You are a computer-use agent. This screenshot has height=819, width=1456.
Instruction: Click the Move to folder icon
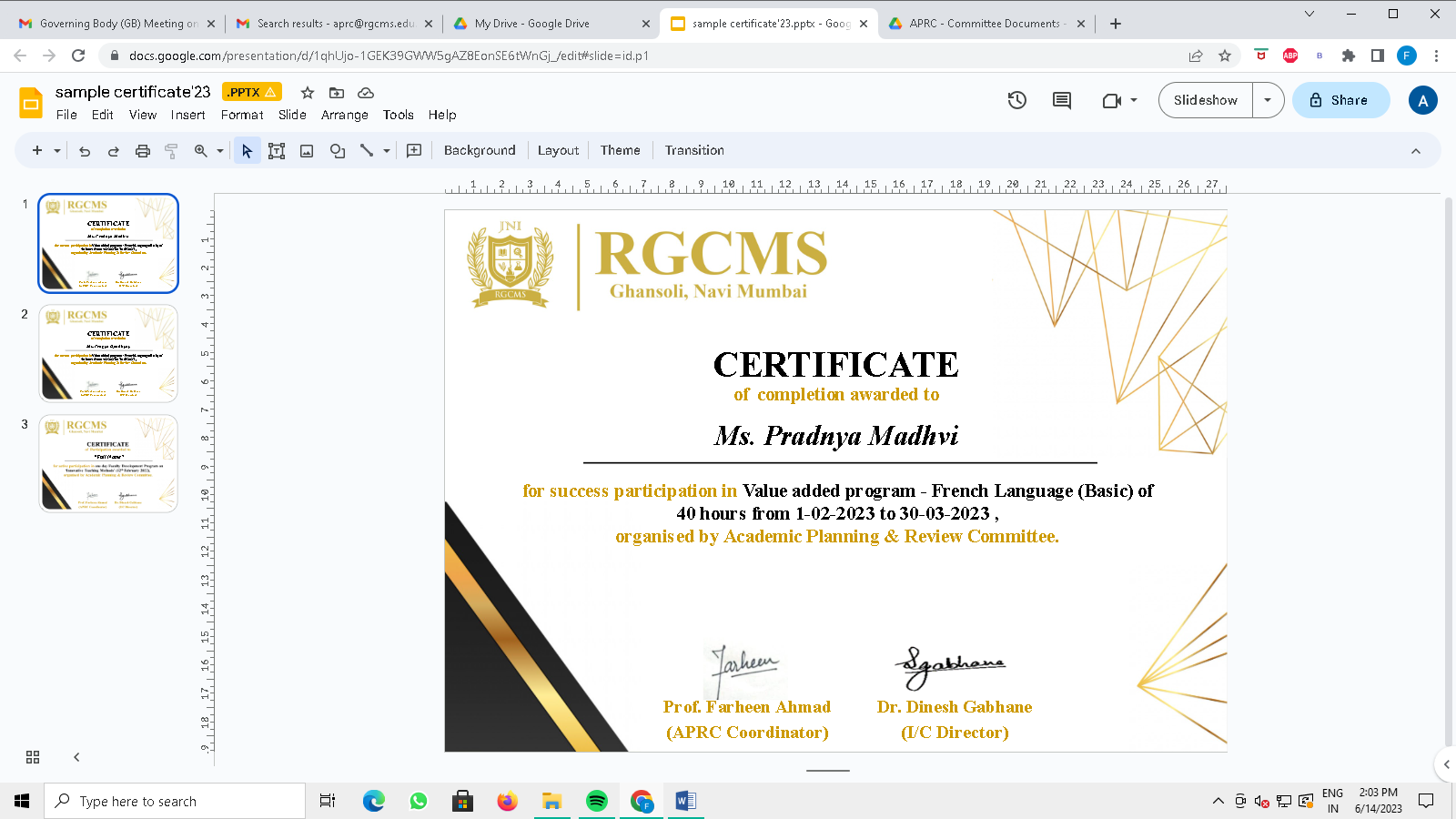pyautogui.click(x=337, y=93)
